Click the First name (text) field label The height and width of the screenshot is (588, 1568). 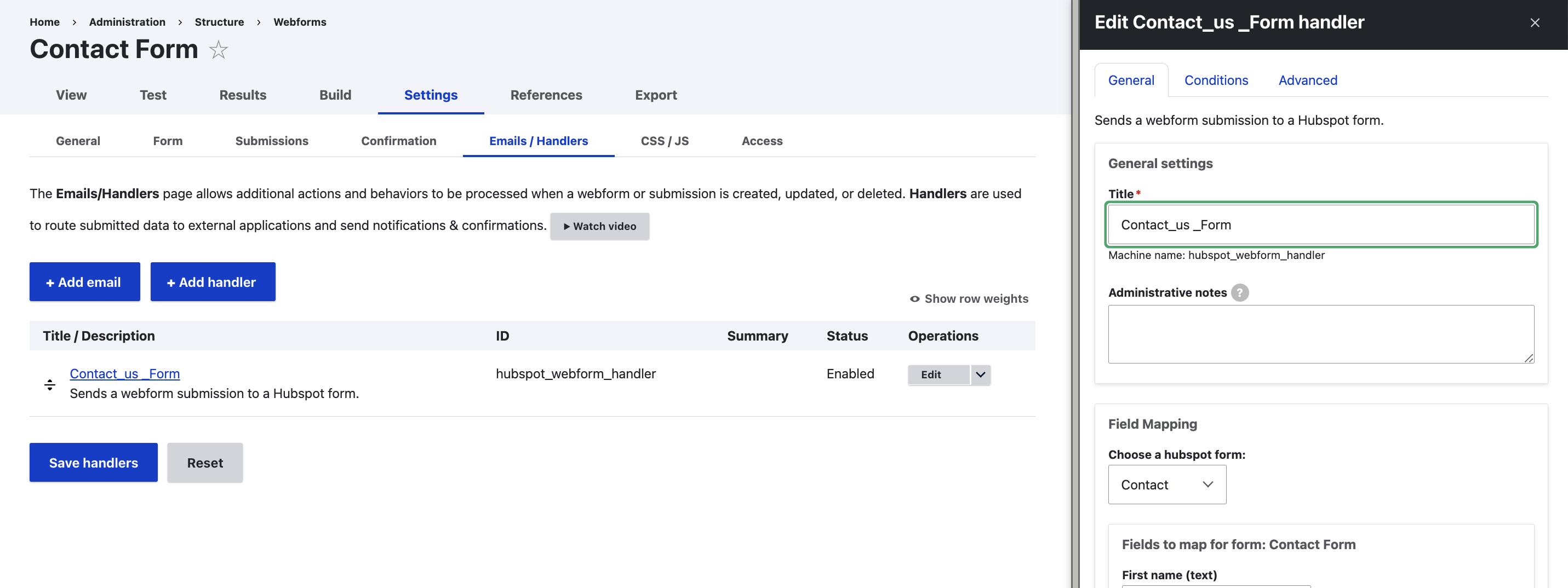1169,575
